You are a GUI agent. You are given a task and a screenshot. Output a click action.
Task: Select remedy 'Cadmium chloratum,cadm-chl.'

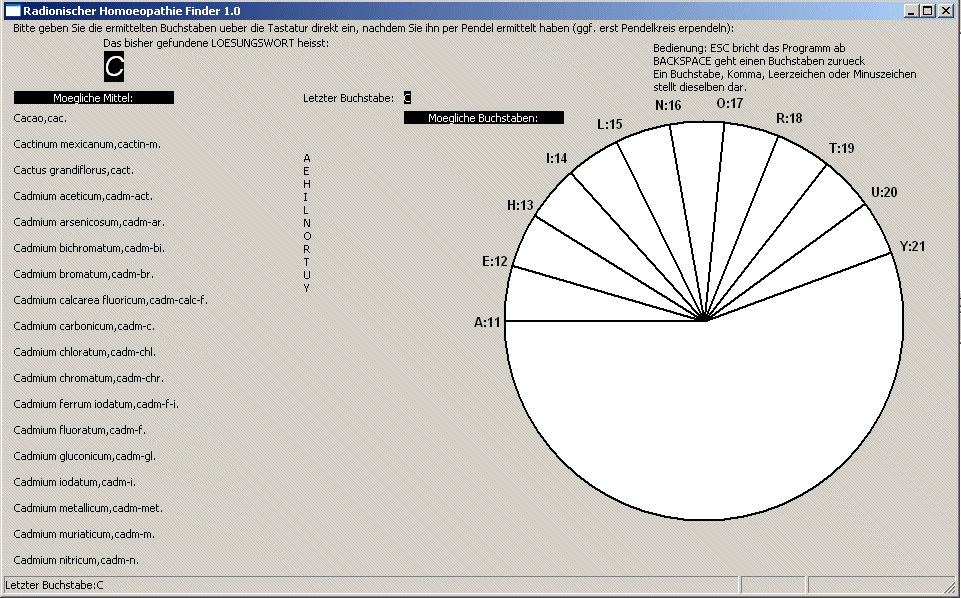85,352
